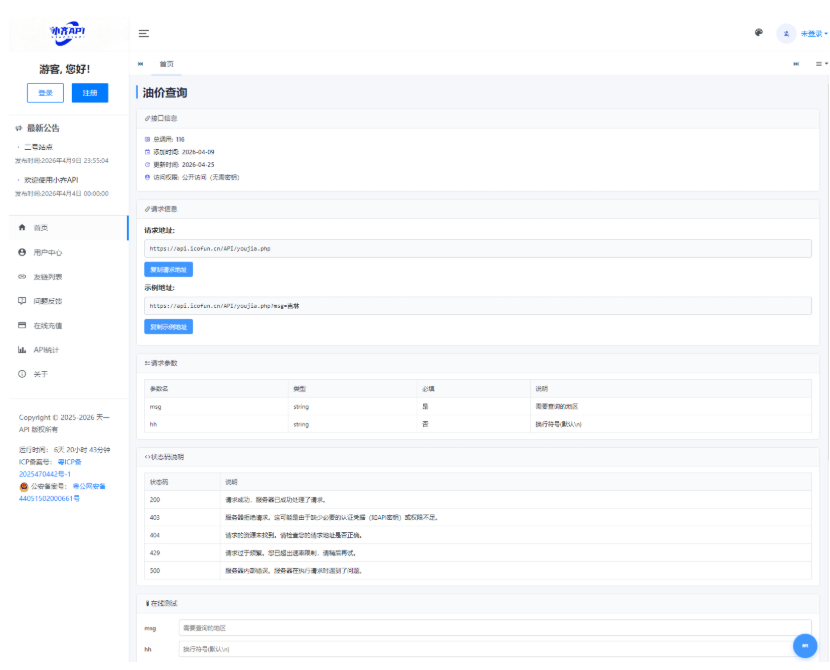Image resolution: width=830 pixels, height=670 pixels.
Task: Toggle the tab list options icon at top right
Action: point(820,65)
